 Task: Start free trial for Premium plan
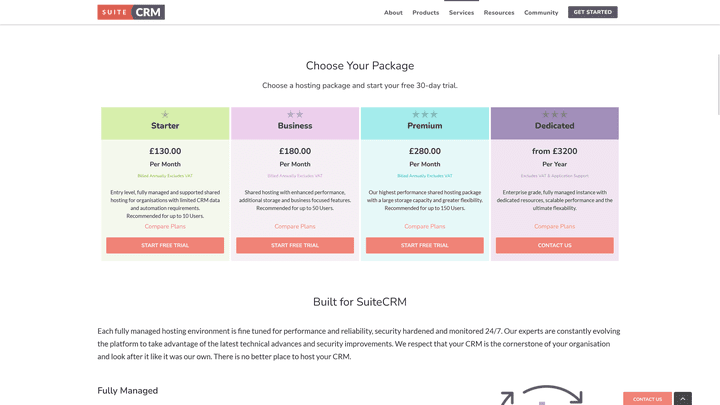pos(425,245)
